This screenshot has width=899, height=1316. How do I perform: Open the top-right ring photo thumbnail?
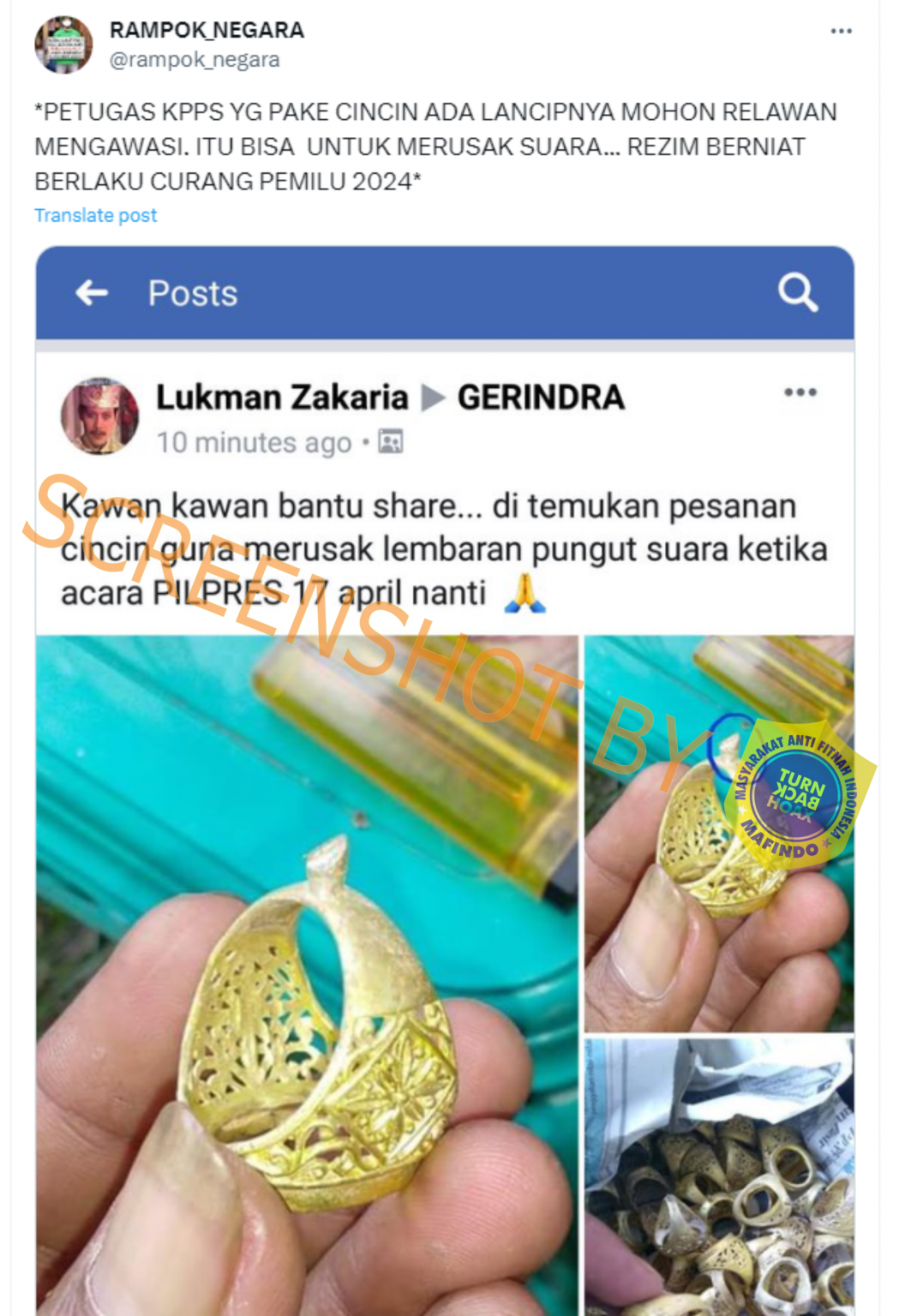click(719, 834)
